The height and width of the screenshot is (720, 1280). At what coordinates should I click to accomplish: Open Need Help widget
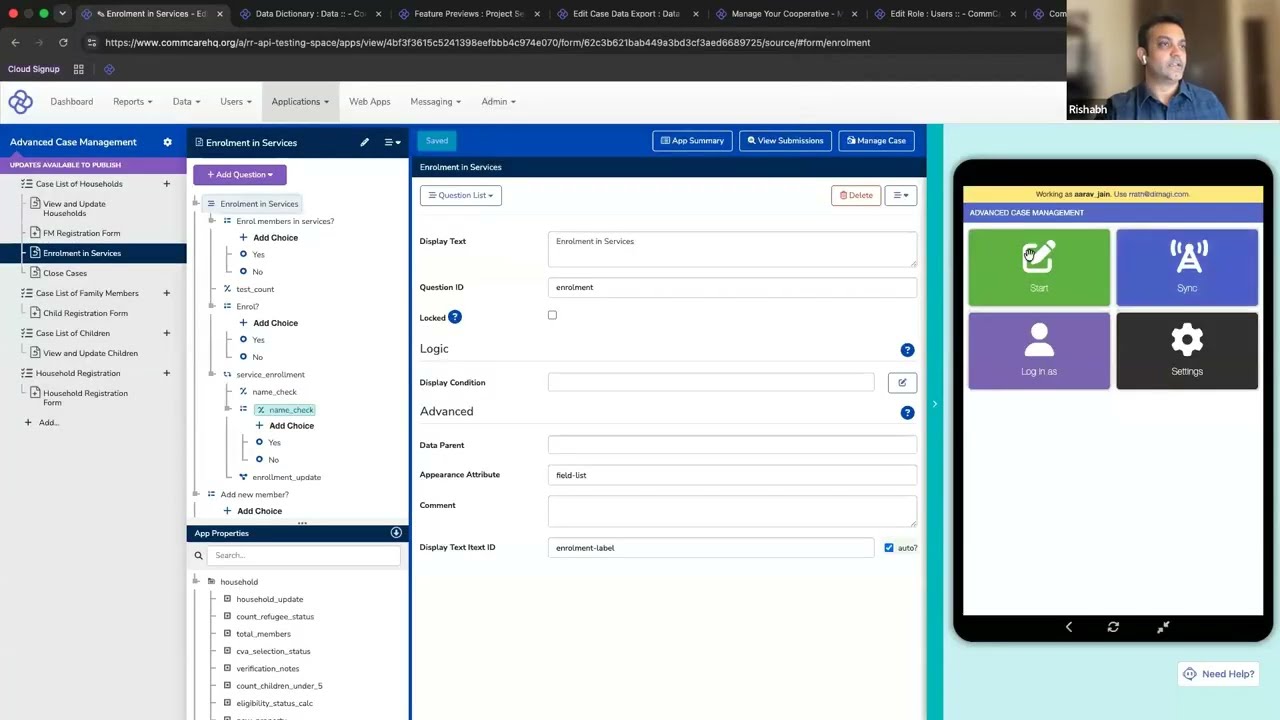[1217, 674]
